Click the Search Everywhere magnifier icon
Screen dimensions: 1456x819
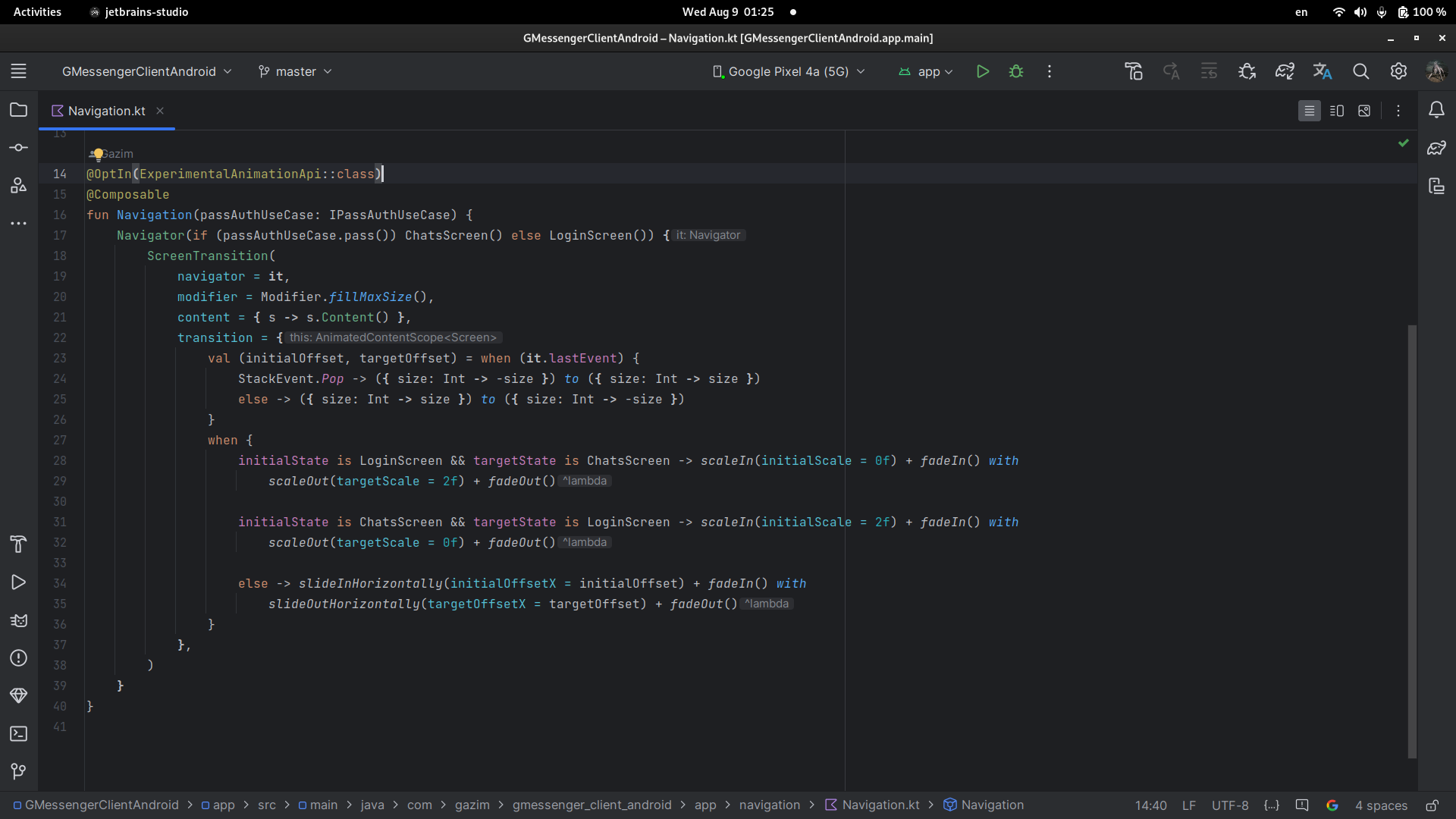coord(1360,71)
